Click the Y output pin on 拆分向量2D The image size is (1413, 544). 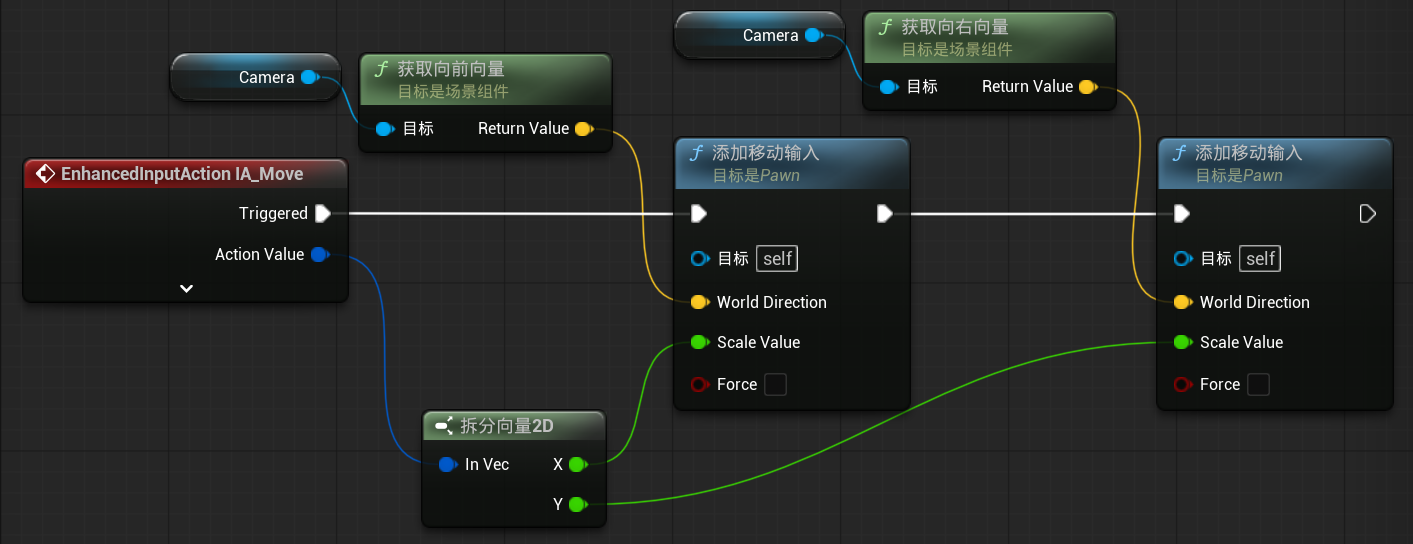pyautogui.click(x=576, y=505)
